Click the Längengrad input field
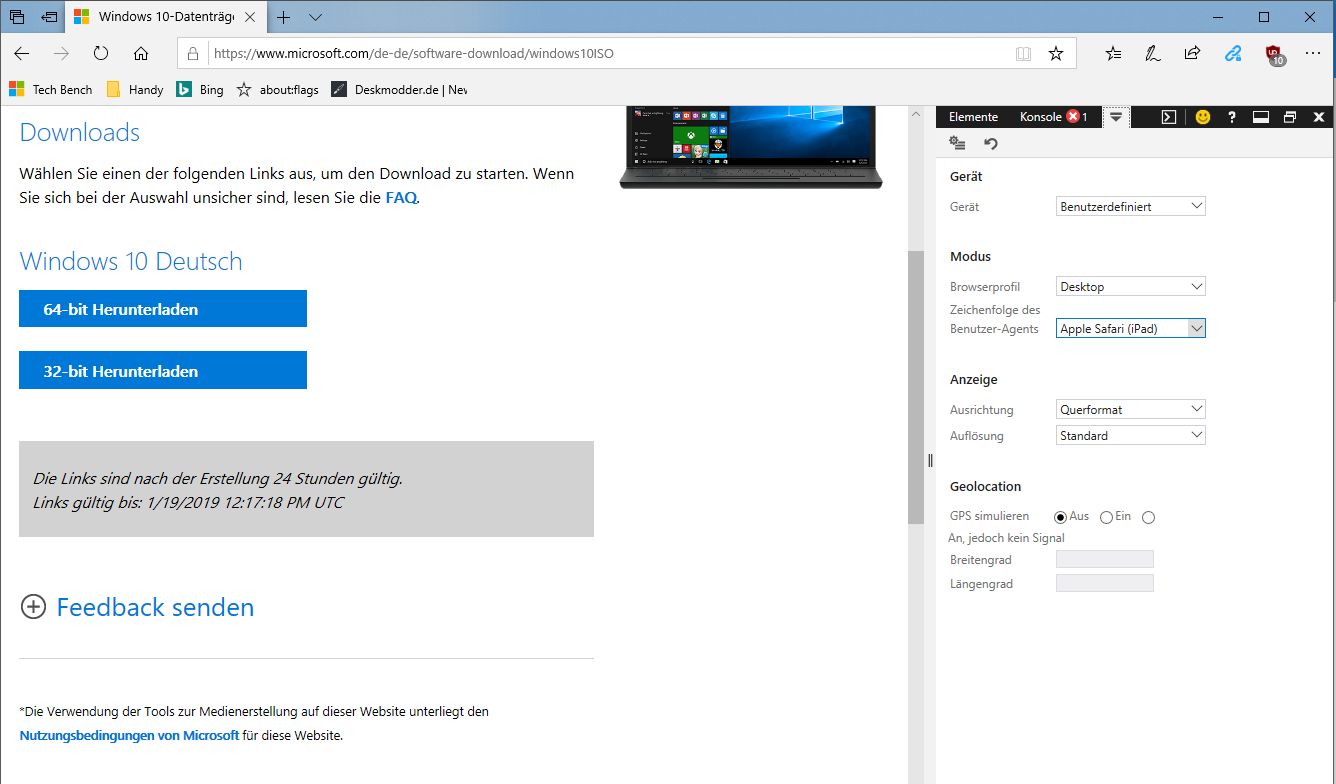 coord(1105,583)
